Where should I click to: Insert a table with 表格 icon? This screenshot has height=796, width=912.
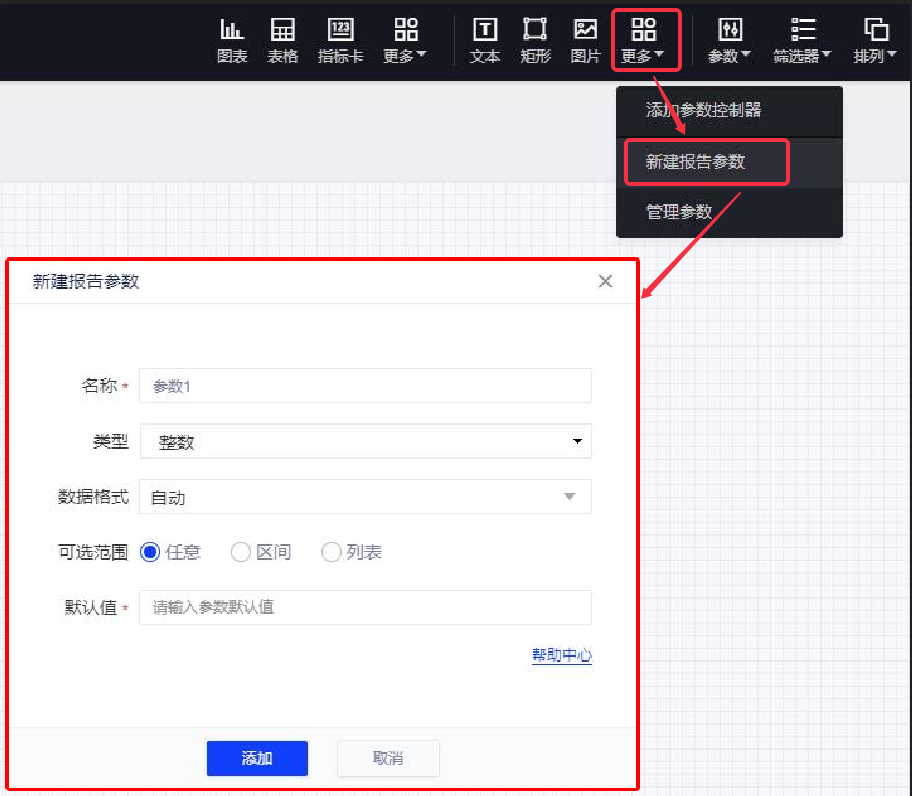coord(283,41)
